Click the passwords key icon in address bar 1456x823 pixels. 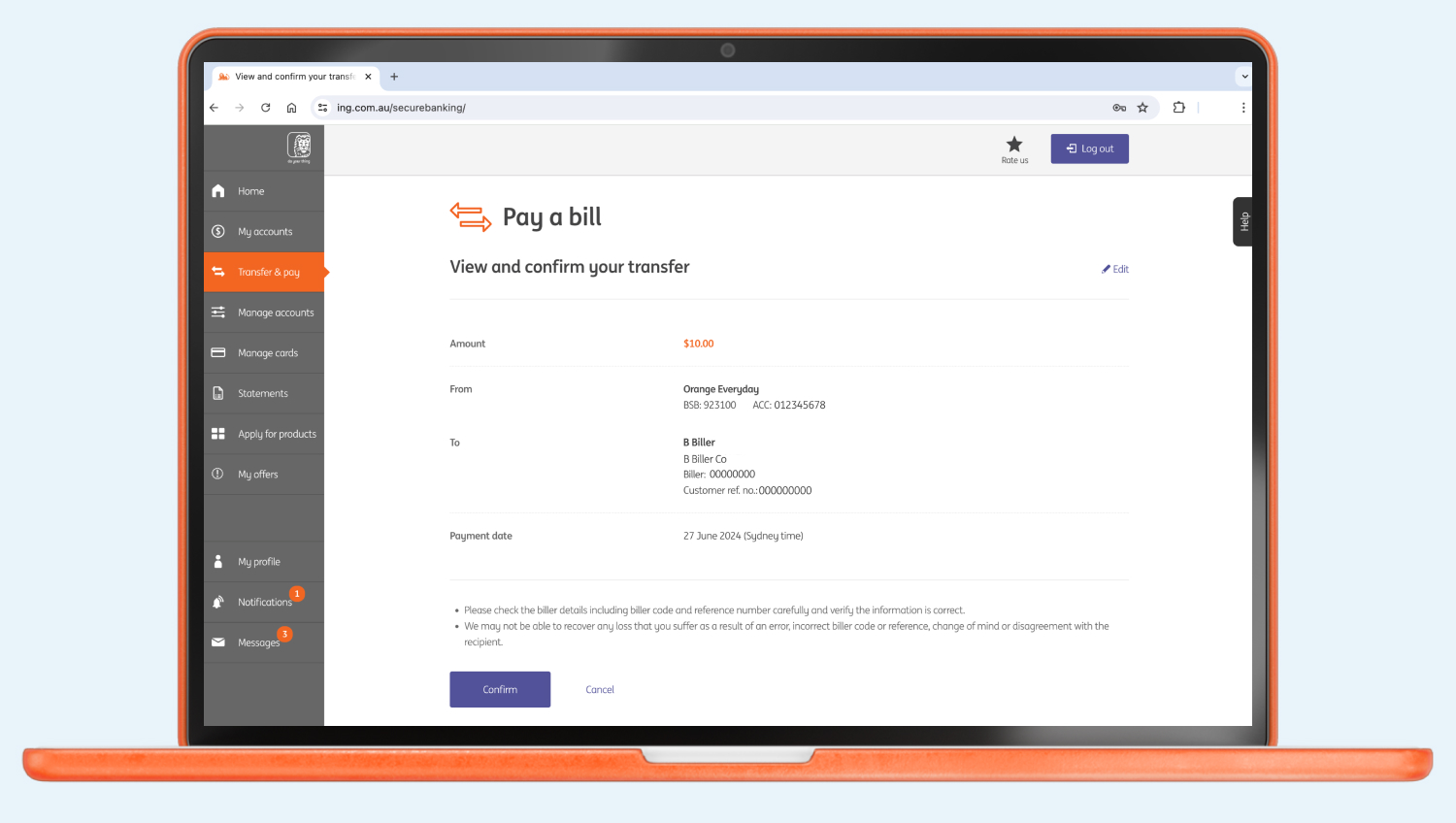[x=1119, y=108]
